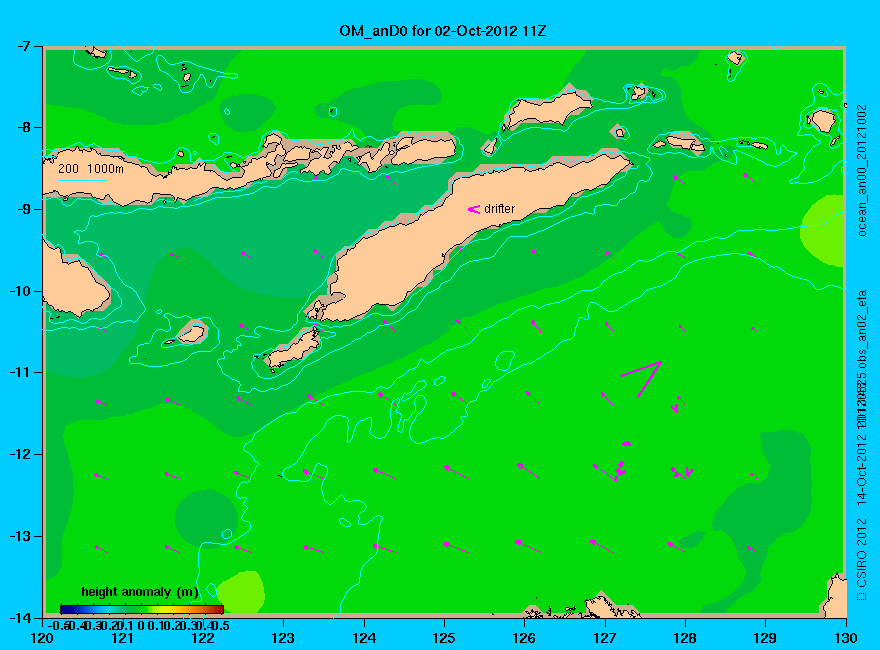Click the vertical 'CSIRO 2012' copyright text
This screenshot has width=880, height=650.
coord(863,553)
